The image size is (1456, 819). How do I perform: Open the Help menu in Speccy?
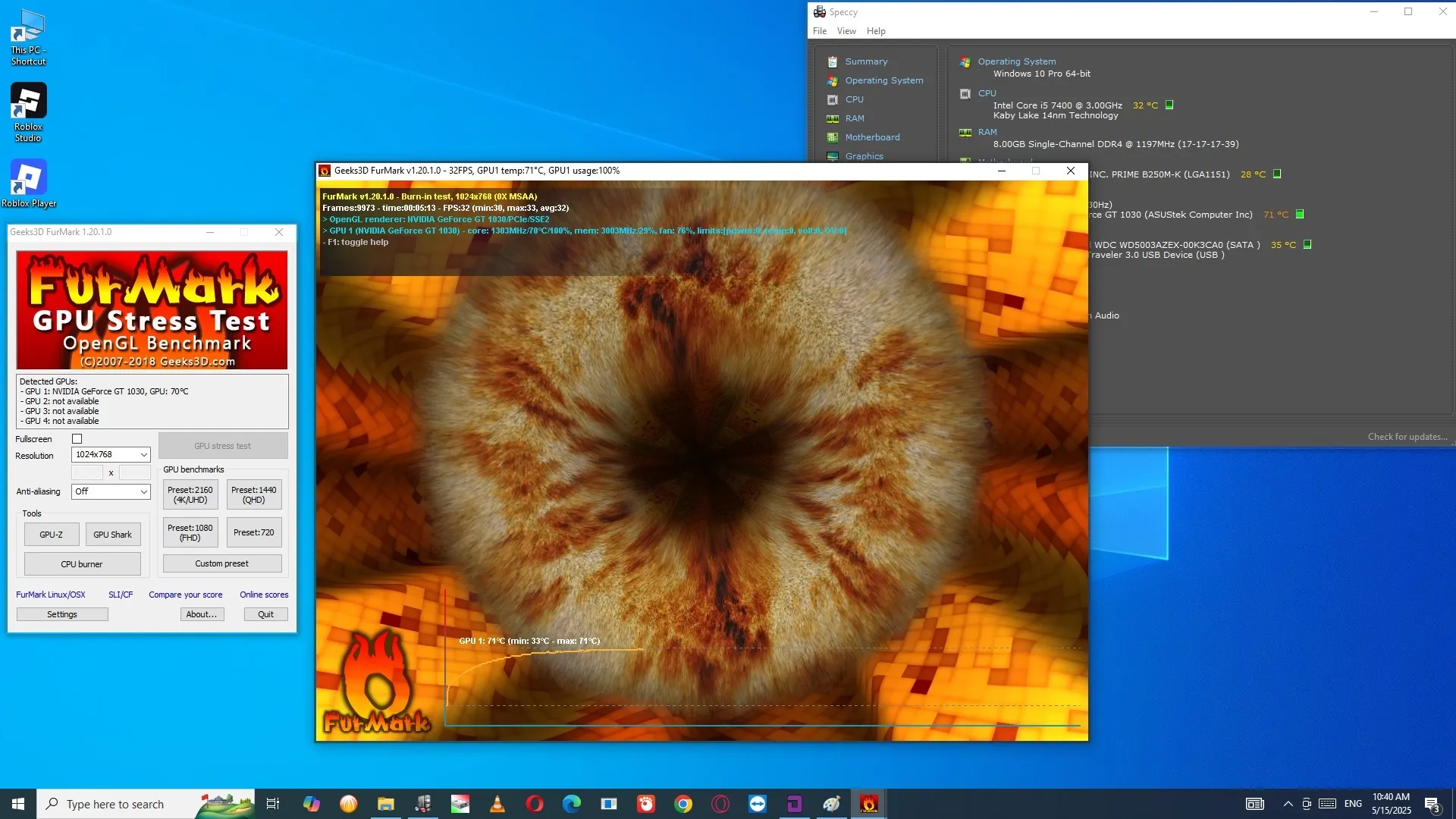pyautogui.click(x=876, y=31)
